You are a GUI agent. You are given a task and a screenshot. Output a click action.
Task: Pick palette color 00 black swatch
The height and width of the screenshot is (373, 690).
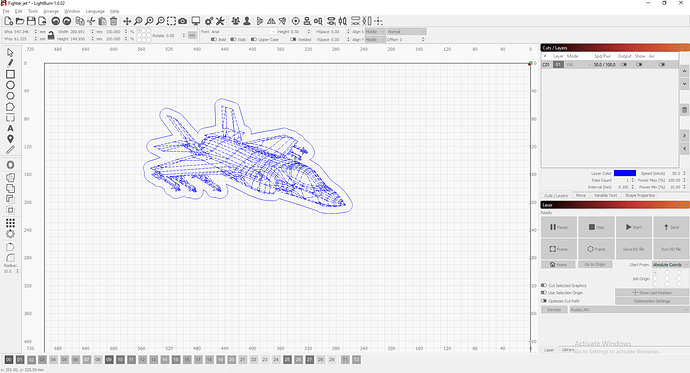(x=8, y=360)
